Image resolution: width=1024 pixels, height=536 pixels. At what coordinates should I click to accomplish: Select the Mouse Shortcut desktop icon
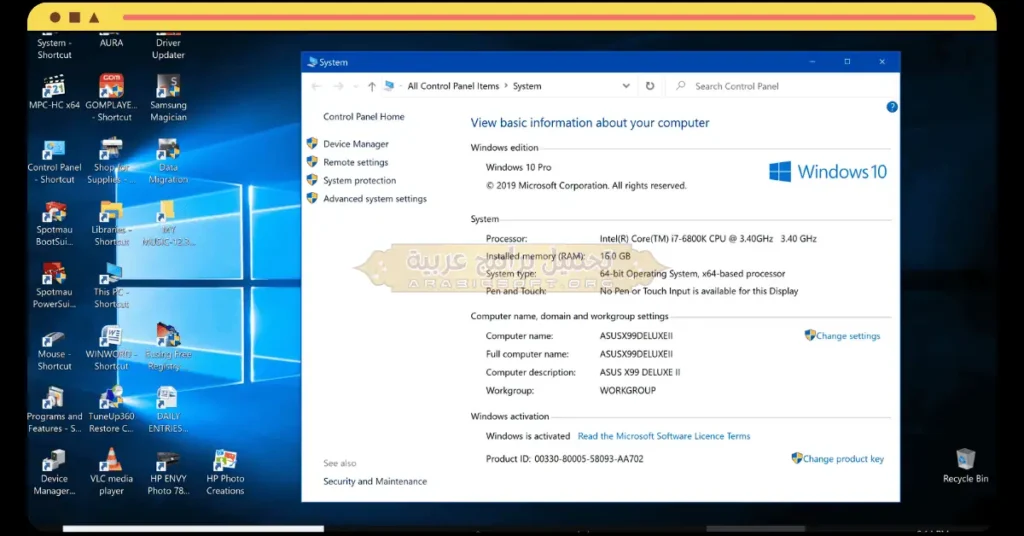tap(54, 349)
